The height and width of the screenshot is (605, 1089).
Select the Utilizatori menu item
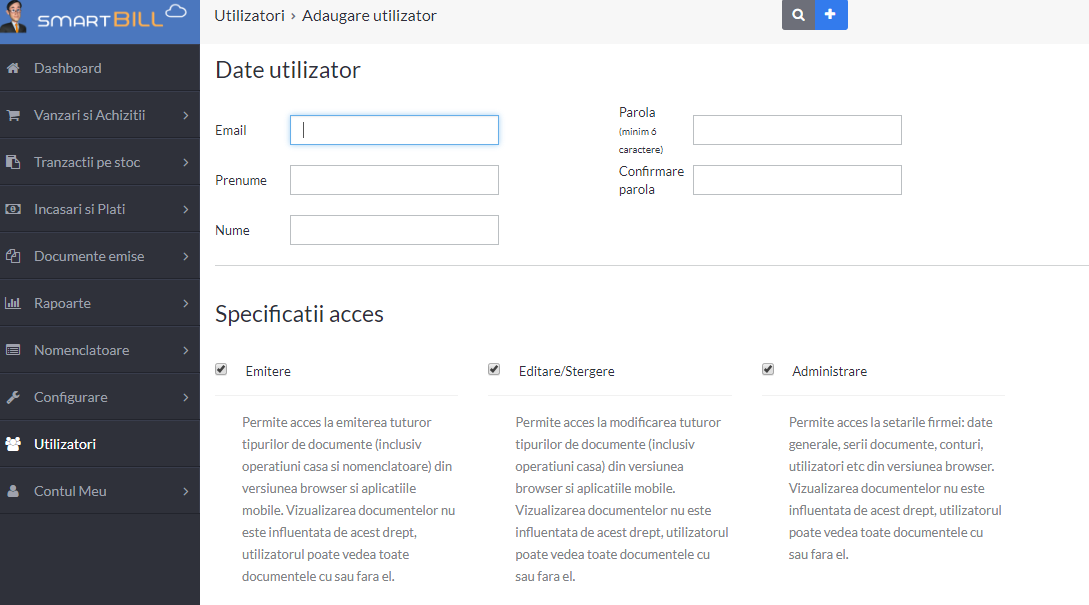click(x=100, y=444)
